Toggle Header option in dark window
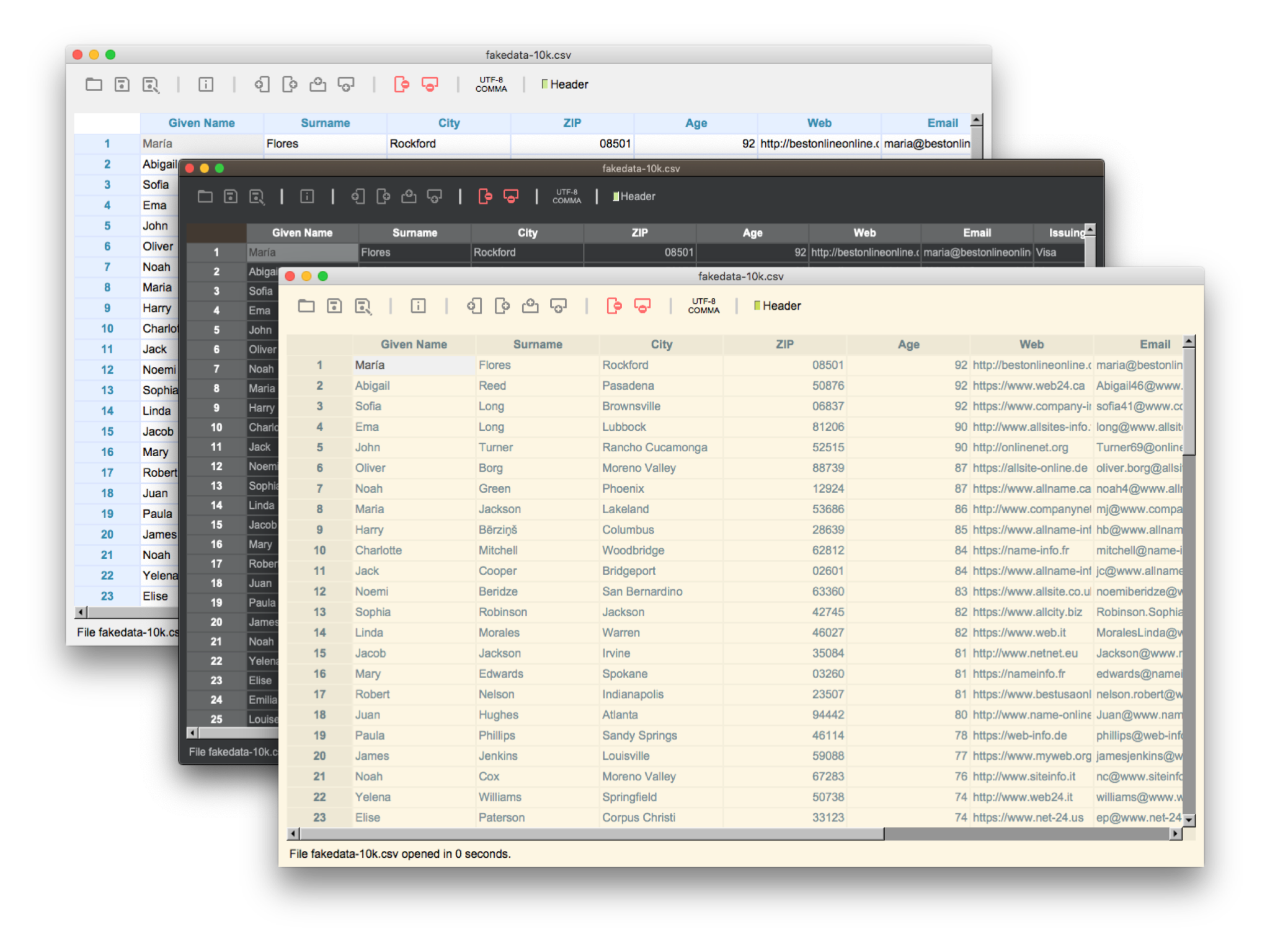Viewport: 1270px width, 952px height. click(634, 196)
